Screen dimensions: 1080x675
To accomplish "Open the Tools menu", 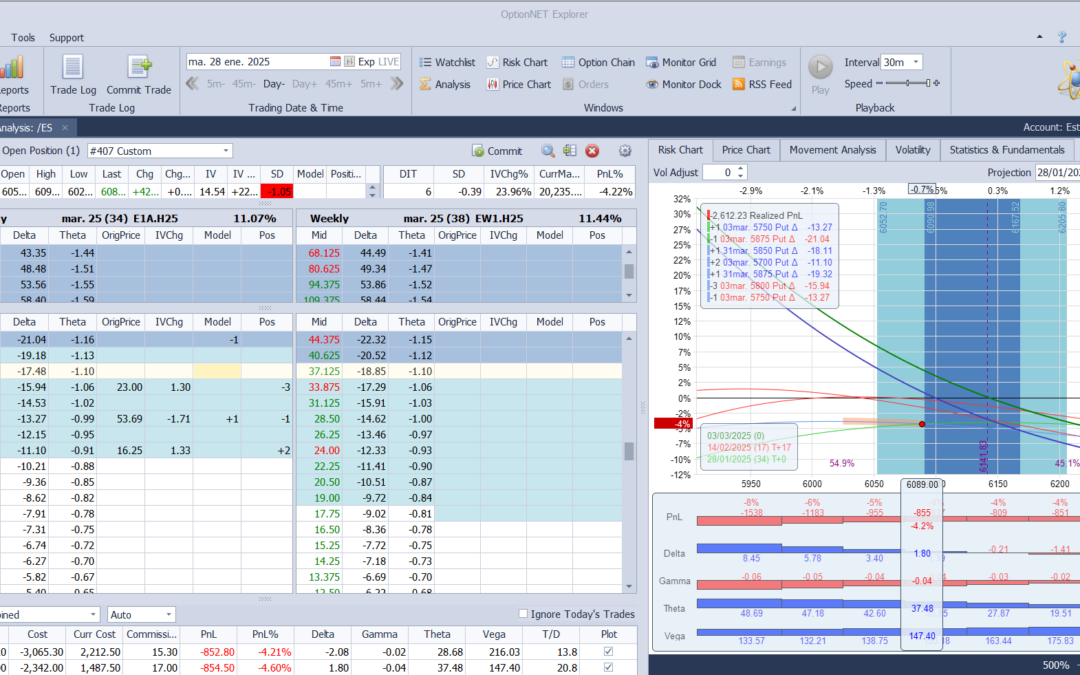I will 23,37.
